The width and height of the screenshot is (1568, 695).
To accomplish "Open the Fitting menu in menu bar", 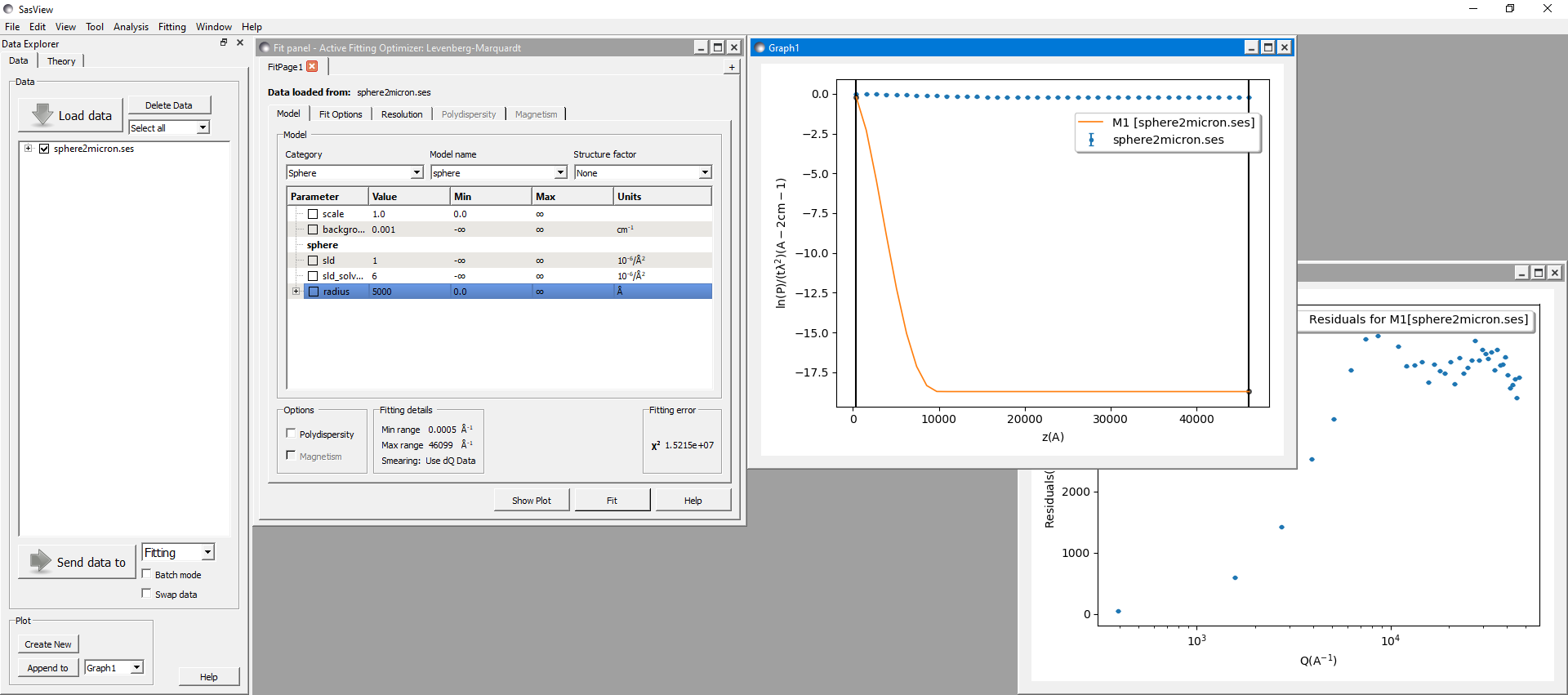I will pos(171,27).
